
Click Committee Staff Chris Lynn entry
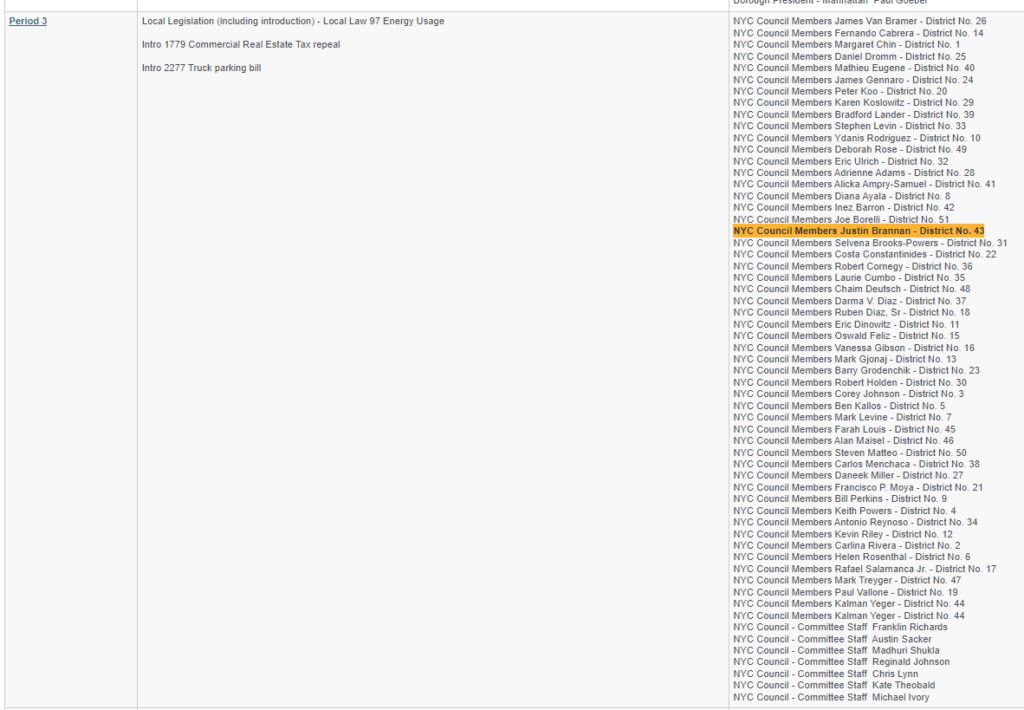pos(825,673)
